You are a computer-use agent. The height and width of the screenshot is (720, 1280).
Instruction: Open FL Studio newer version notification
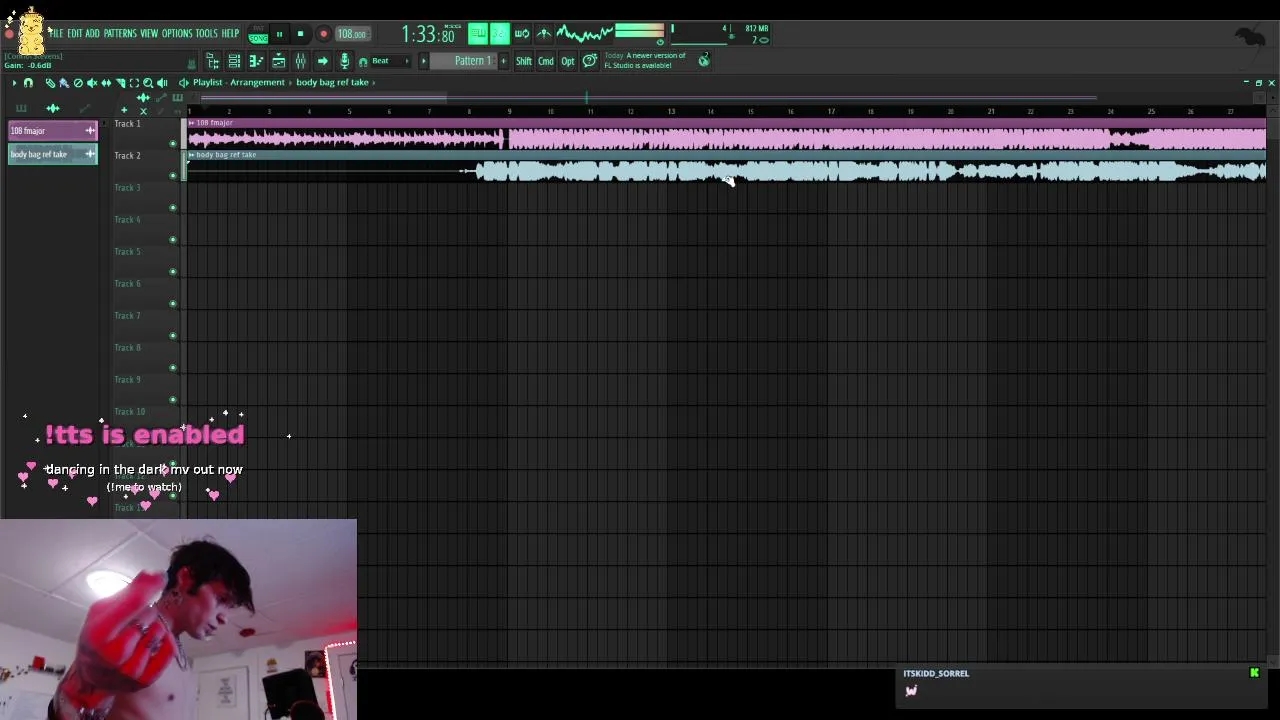point(647,61)
